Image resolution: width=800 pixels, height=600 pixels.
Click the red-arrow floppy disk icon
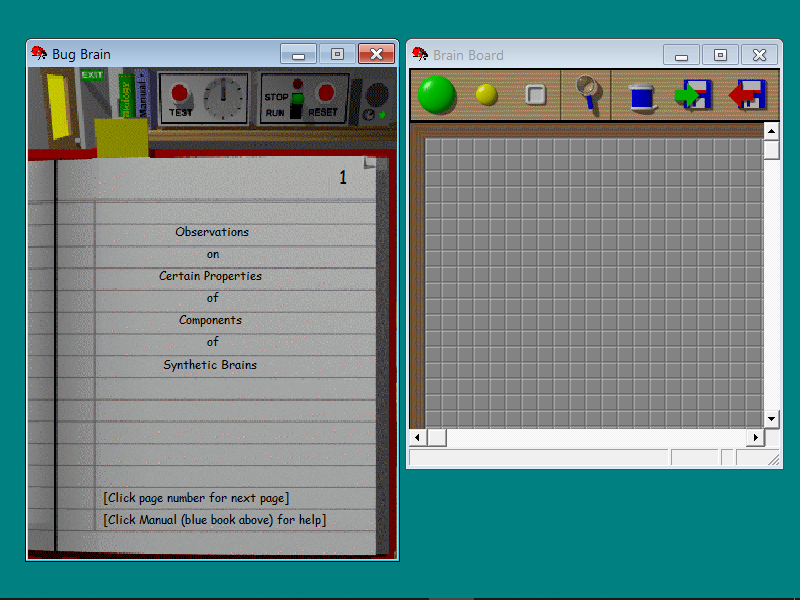click(x=747, y=94)
